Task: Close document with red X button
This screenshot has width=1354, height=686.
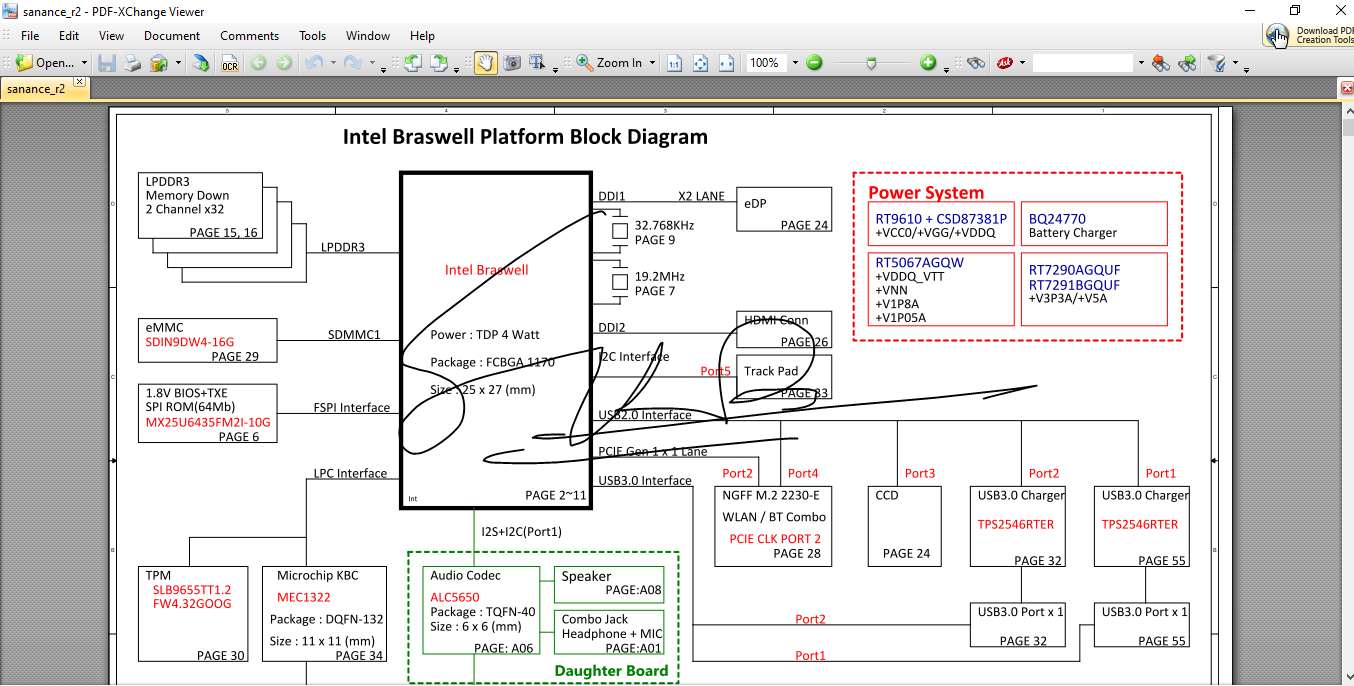Action: [1345, 89]
